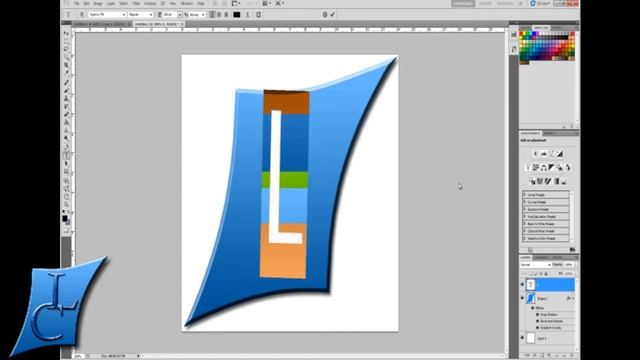Select the Quick Selection tool
Viewport: 640px width, 360px height.
(x=67, y=57)
